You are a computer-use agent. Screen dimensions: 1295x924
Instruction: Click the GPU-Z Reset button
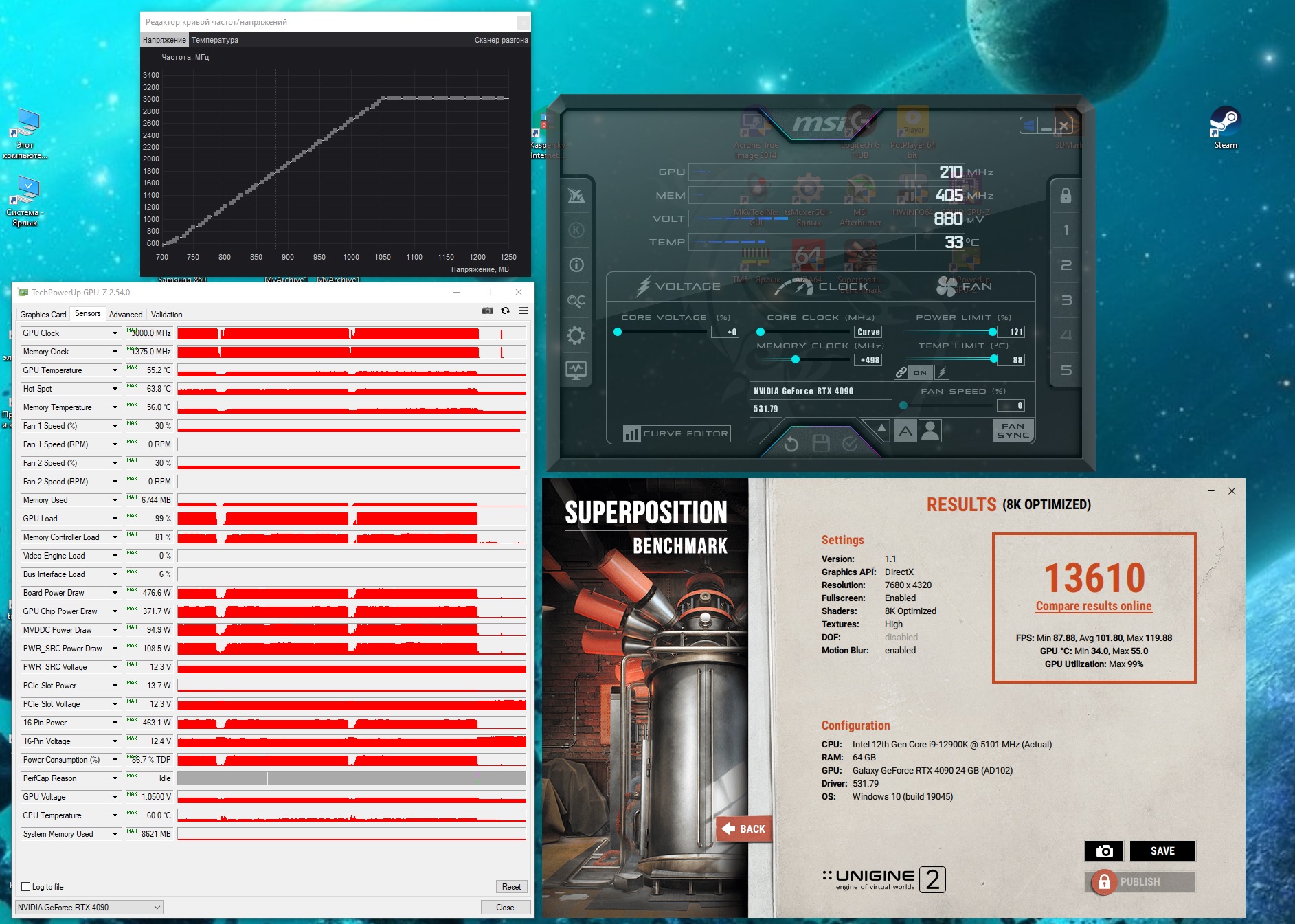(x=511, y=887)
